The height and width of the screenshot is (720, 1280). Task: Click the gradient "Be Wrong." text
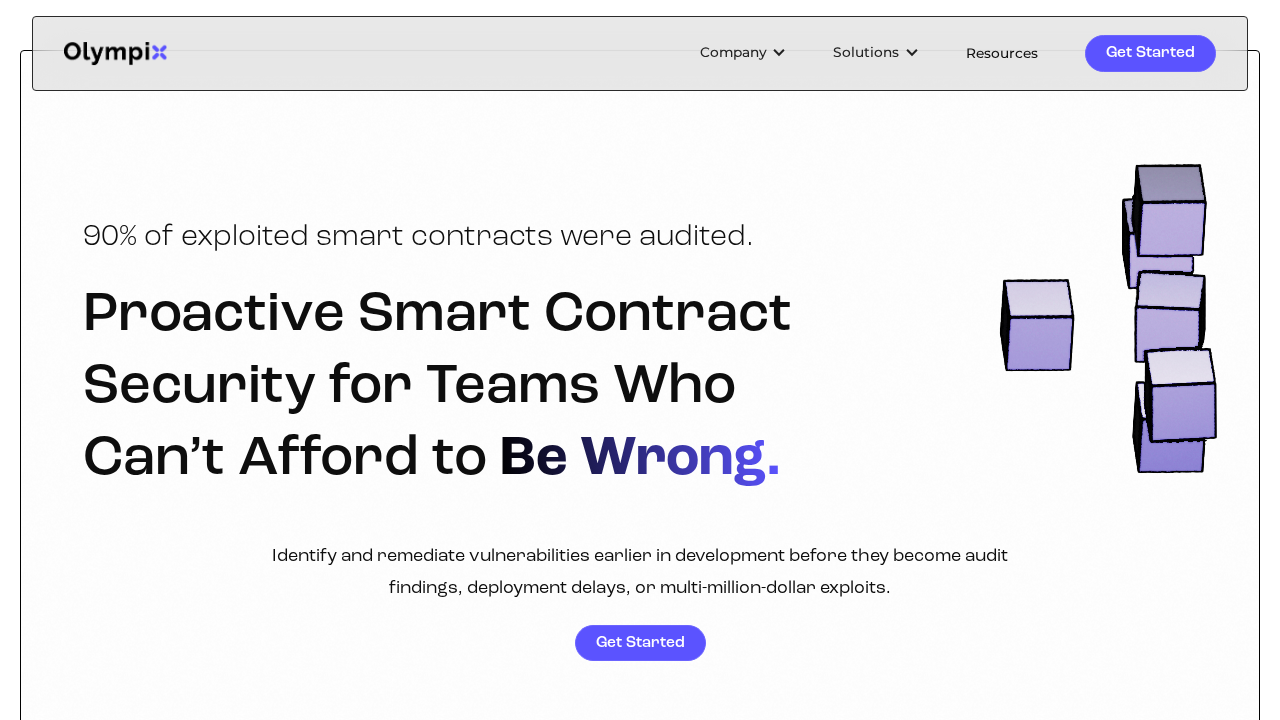[639, 457]
